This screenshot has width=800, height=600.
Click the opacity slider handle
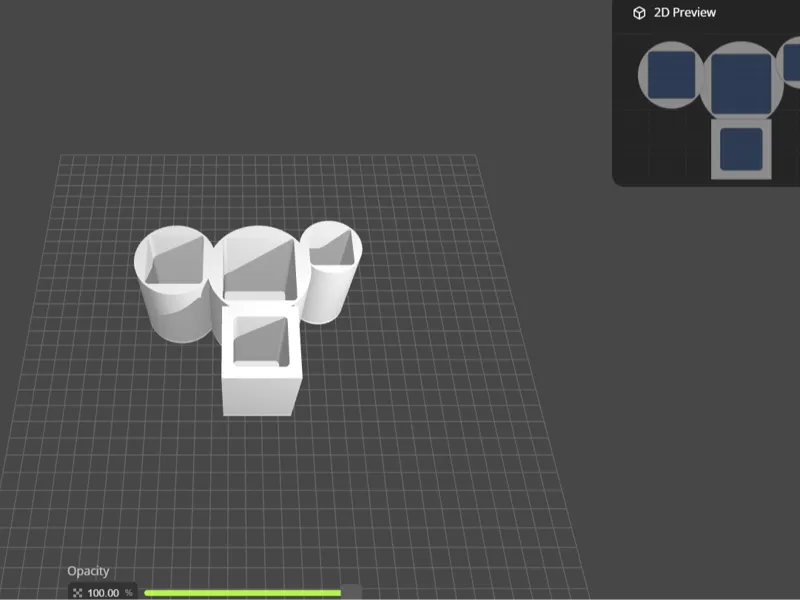coord(352,592)
